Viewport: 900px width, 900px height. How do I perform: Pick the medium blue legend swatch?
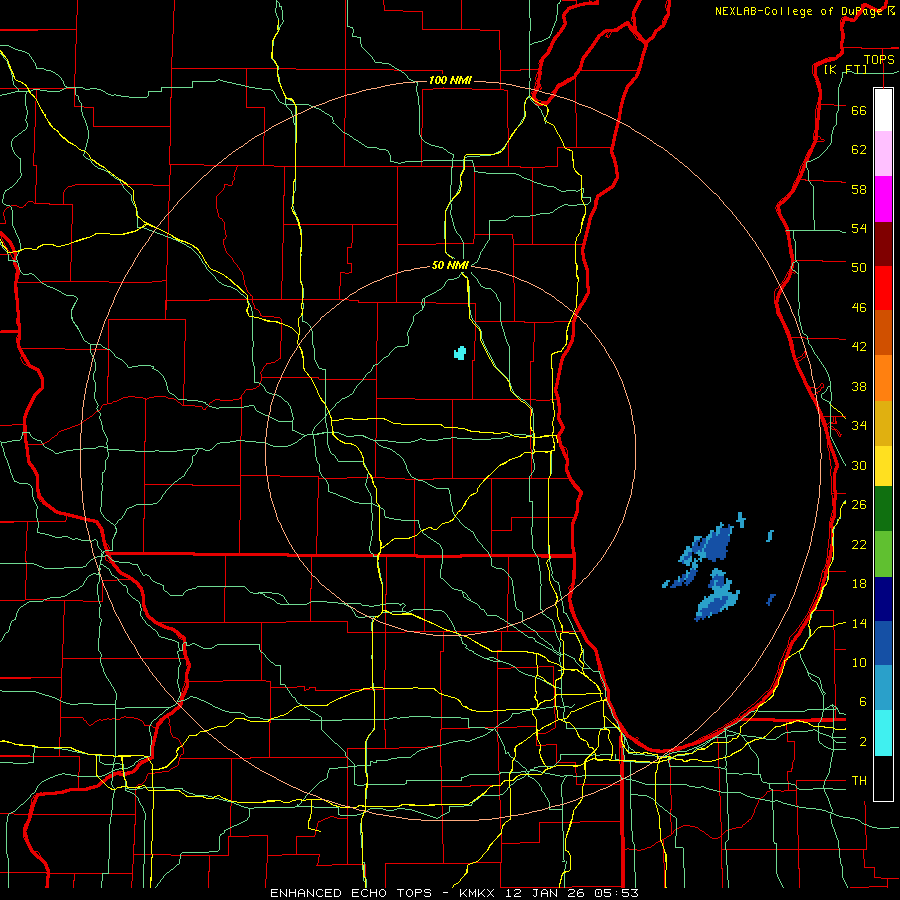point(883,643)
